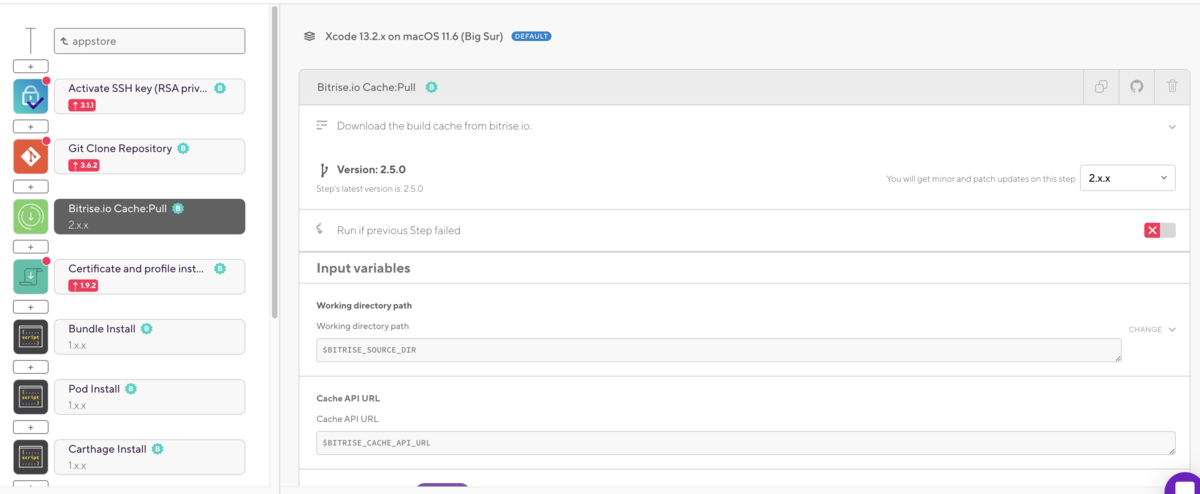The image size is (1200, 494).
Task: Click the Bitrise.io Cache:Pull green step icon
Action: (x=30, y=216)
